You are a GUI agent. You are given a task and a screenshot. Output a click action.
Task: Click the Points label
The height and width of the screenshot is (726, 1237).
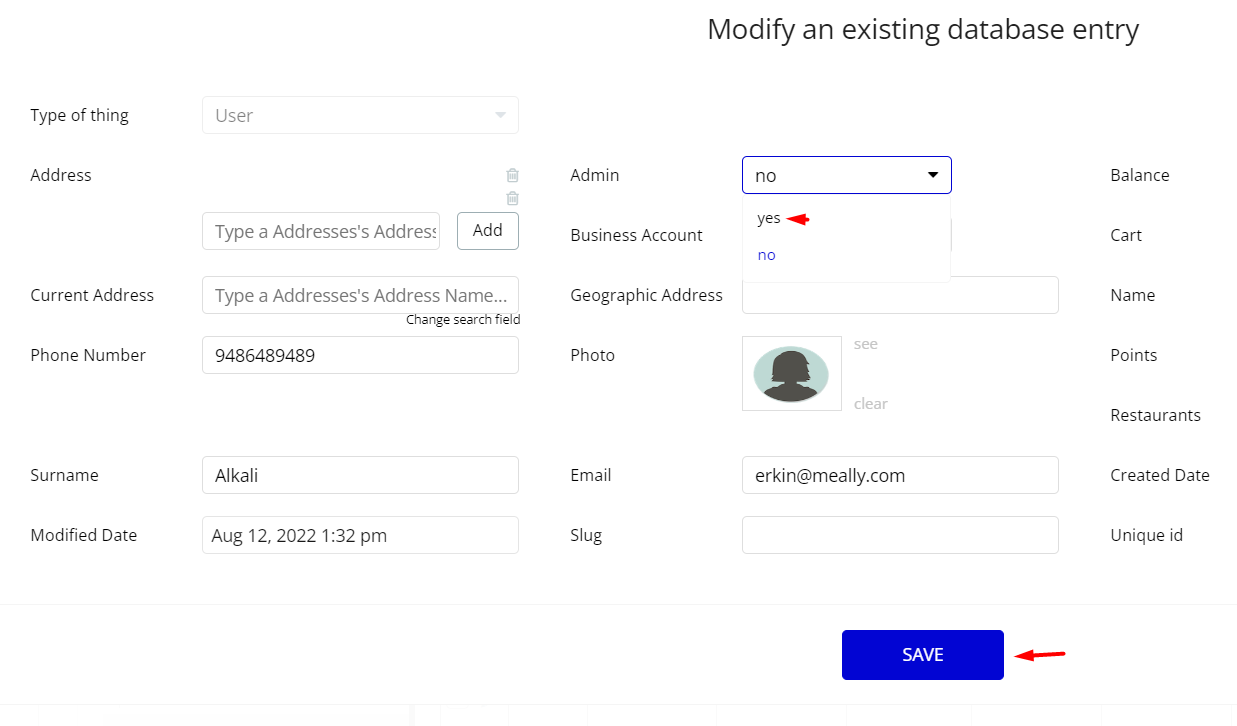[x=1134, y=355]
